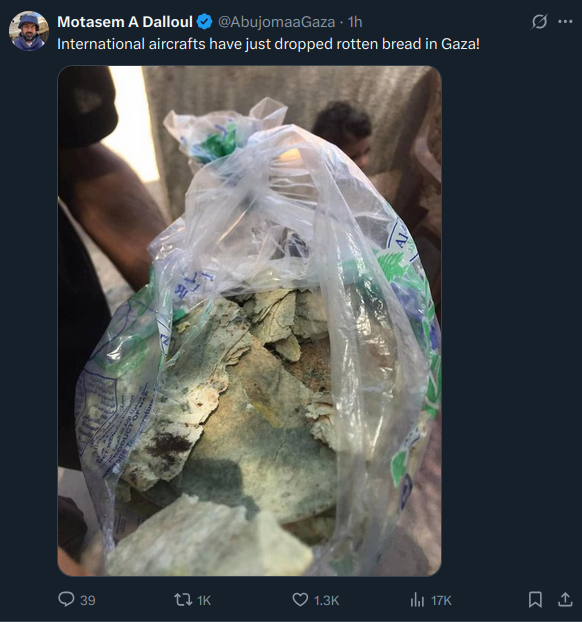Like the post with the heart icon
This screenshot has height=622, width=582.
300,599
